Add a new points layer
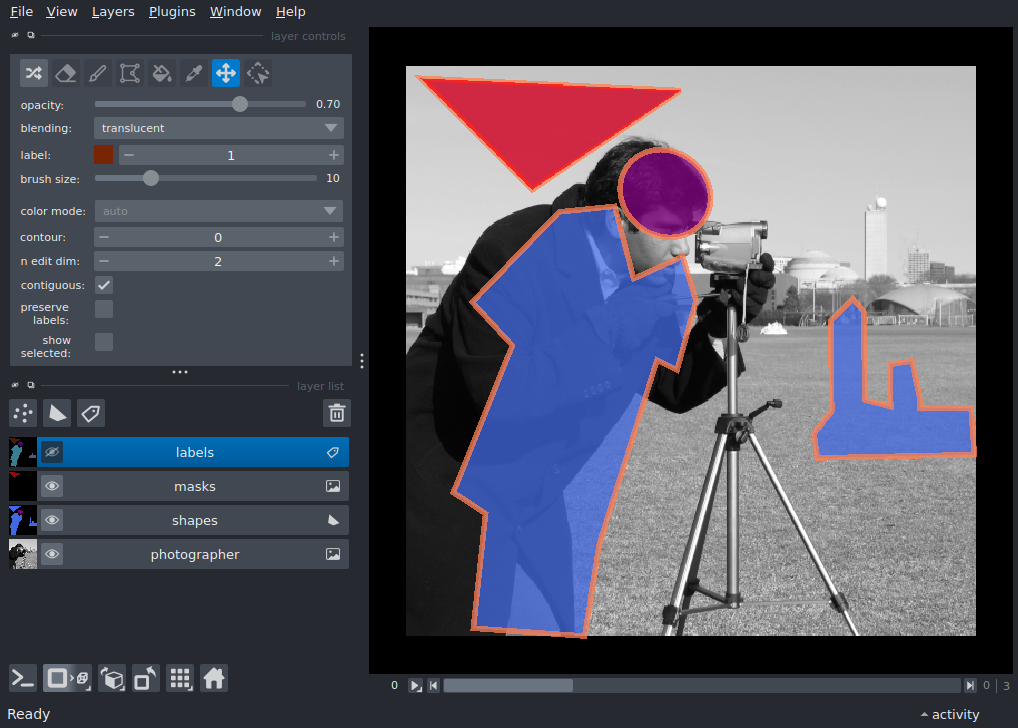The width and height of the screenshot is (1018, 728). tap(23, 413)
